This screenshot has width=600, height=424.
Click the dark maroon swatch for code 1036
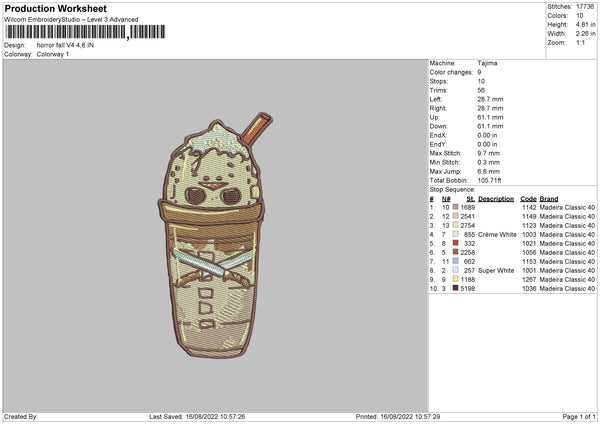coord(455,288)
